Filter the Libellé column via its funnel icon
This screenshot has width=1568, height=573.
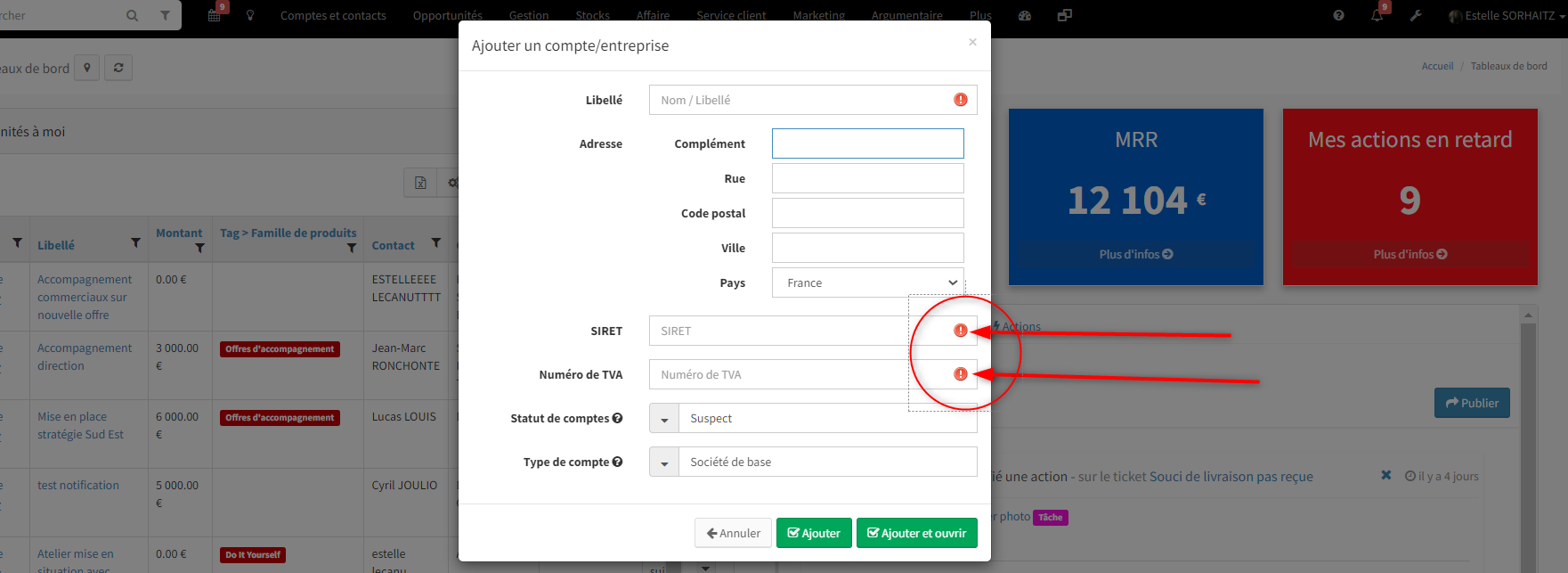(135, 242)
